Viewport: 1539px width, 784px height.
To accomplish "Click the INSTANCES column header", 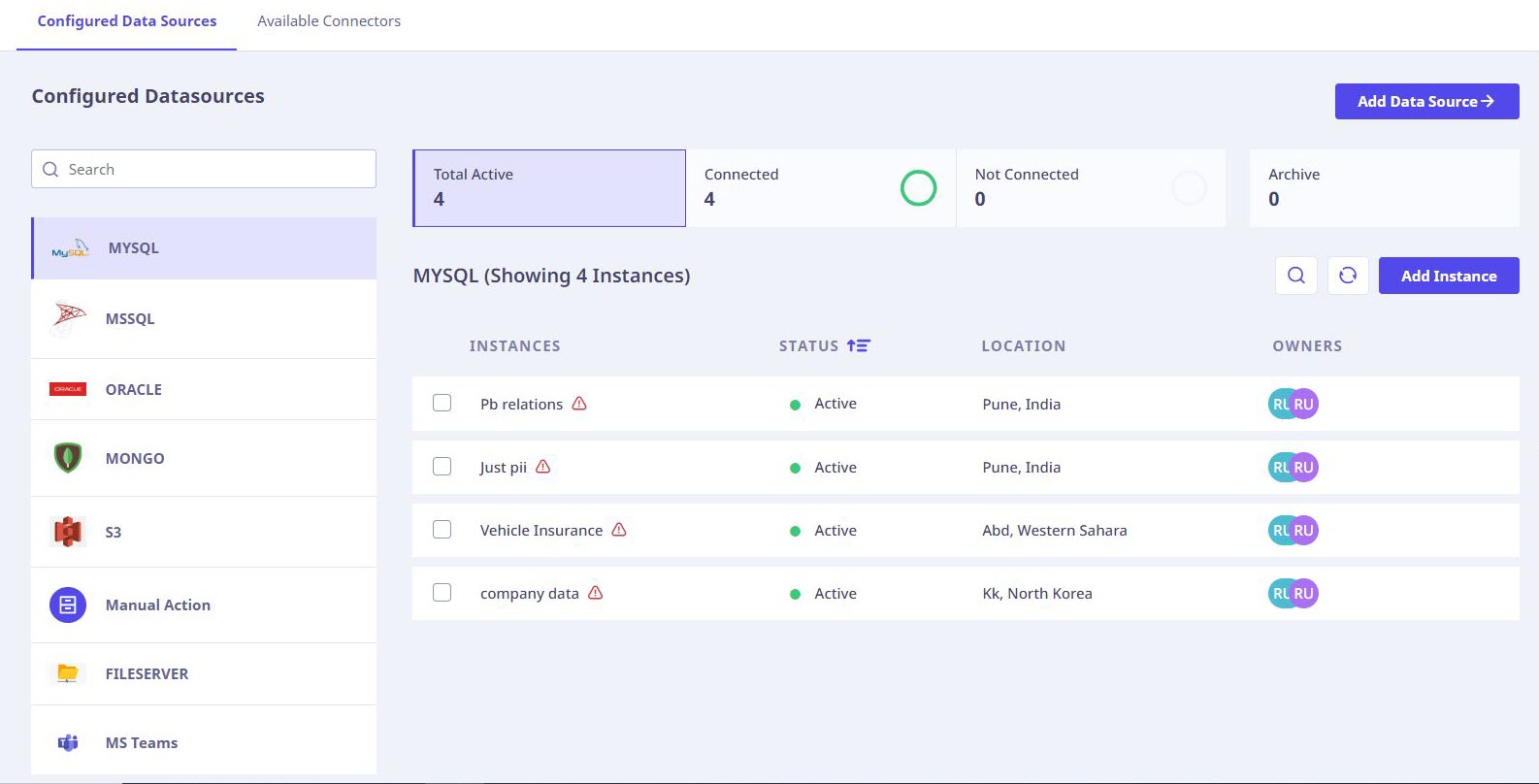I will click(515, 345).
